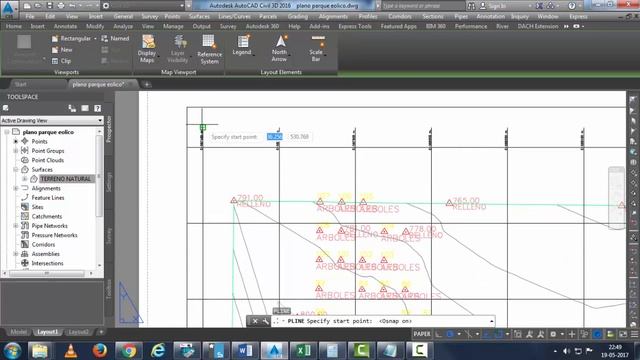Open VLC media player from taskbar
Image resolution: width=640 pixels, height=360 pixels.
71,351
